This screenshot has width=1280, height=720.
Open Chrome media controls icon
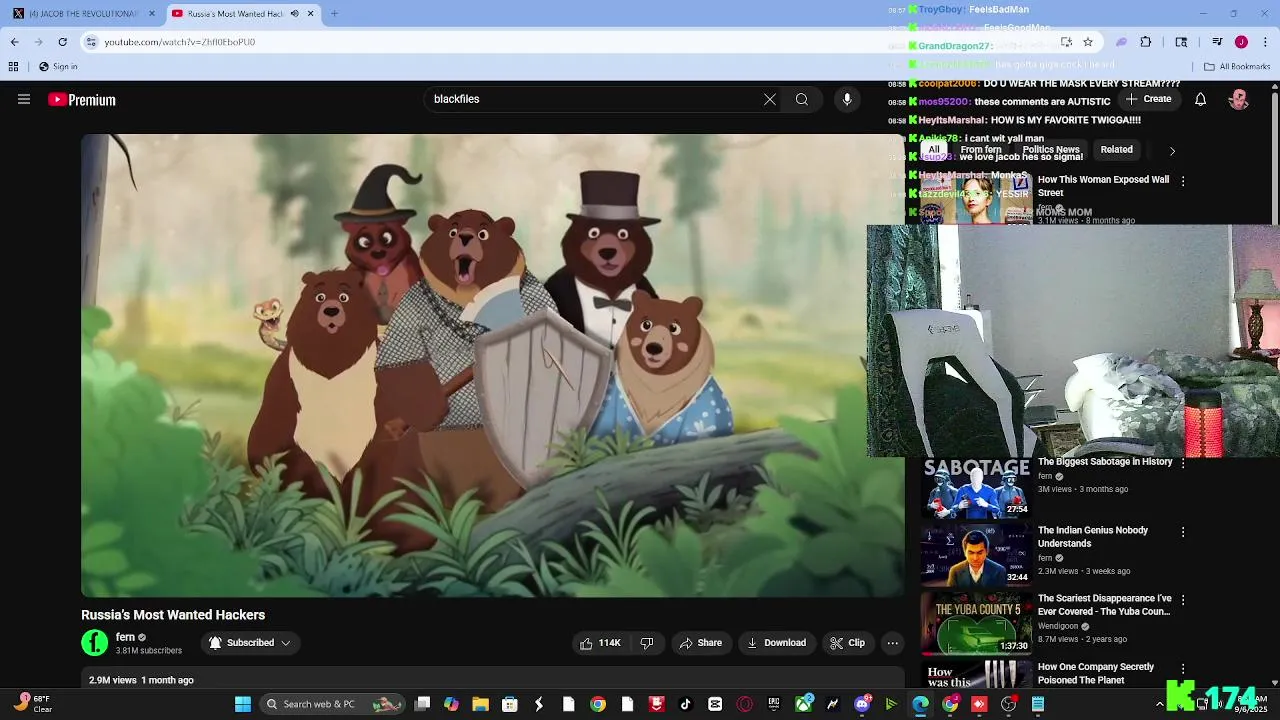pos(1217,42)
